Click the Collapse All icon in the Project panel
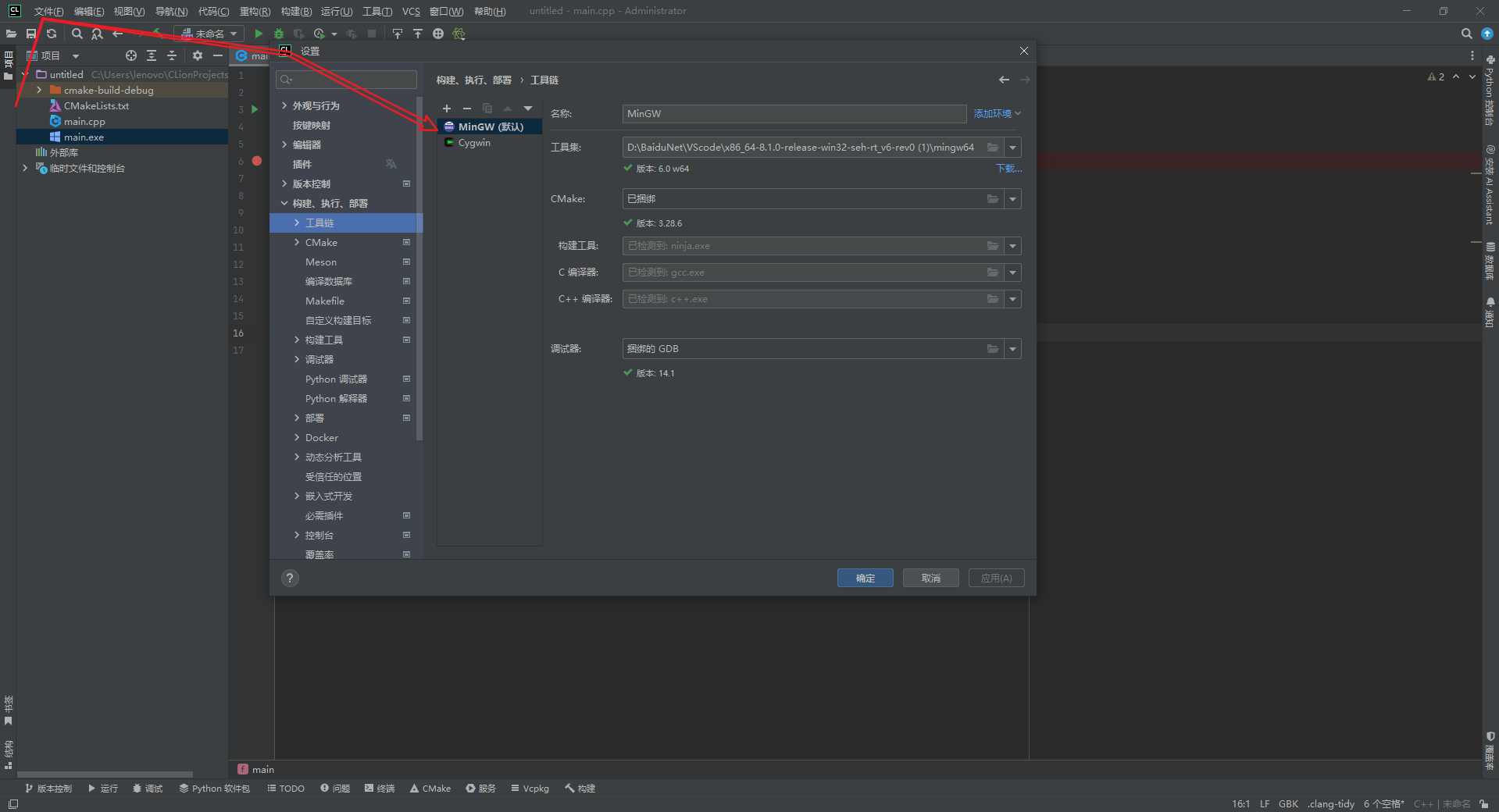Image resolution: width=1499 pixels, height=812 pixels. click(172, 55)
